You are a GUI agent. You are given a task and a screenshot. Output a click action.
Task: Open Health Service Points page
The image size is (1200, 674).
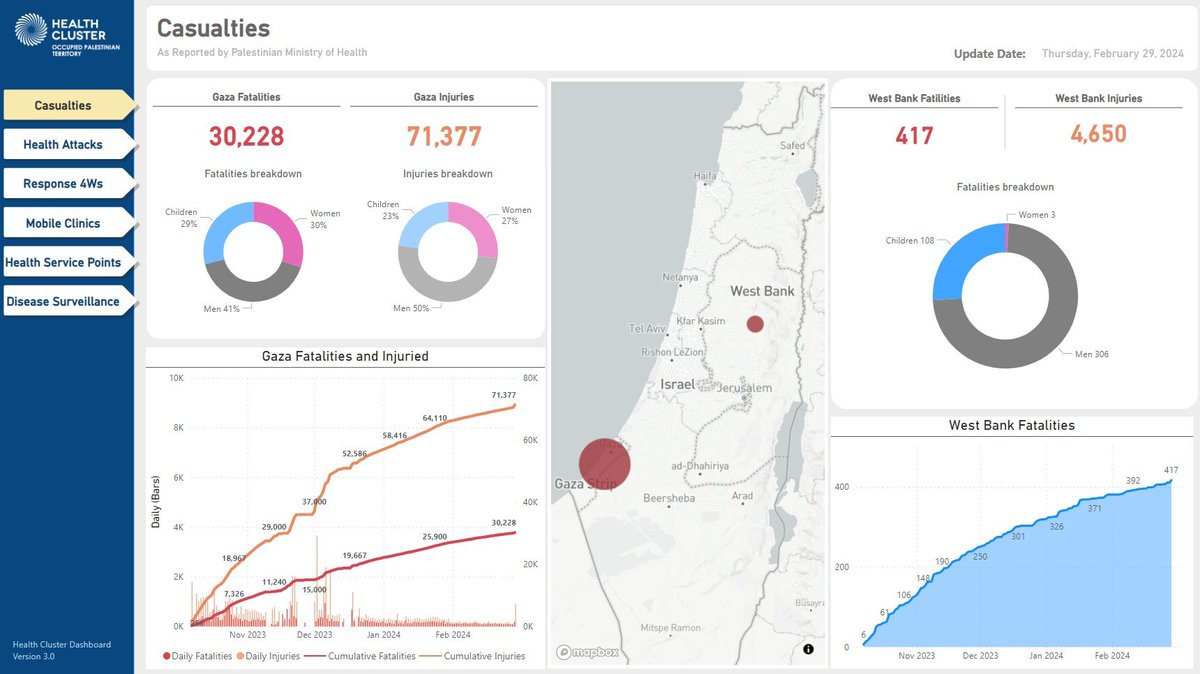68,262
